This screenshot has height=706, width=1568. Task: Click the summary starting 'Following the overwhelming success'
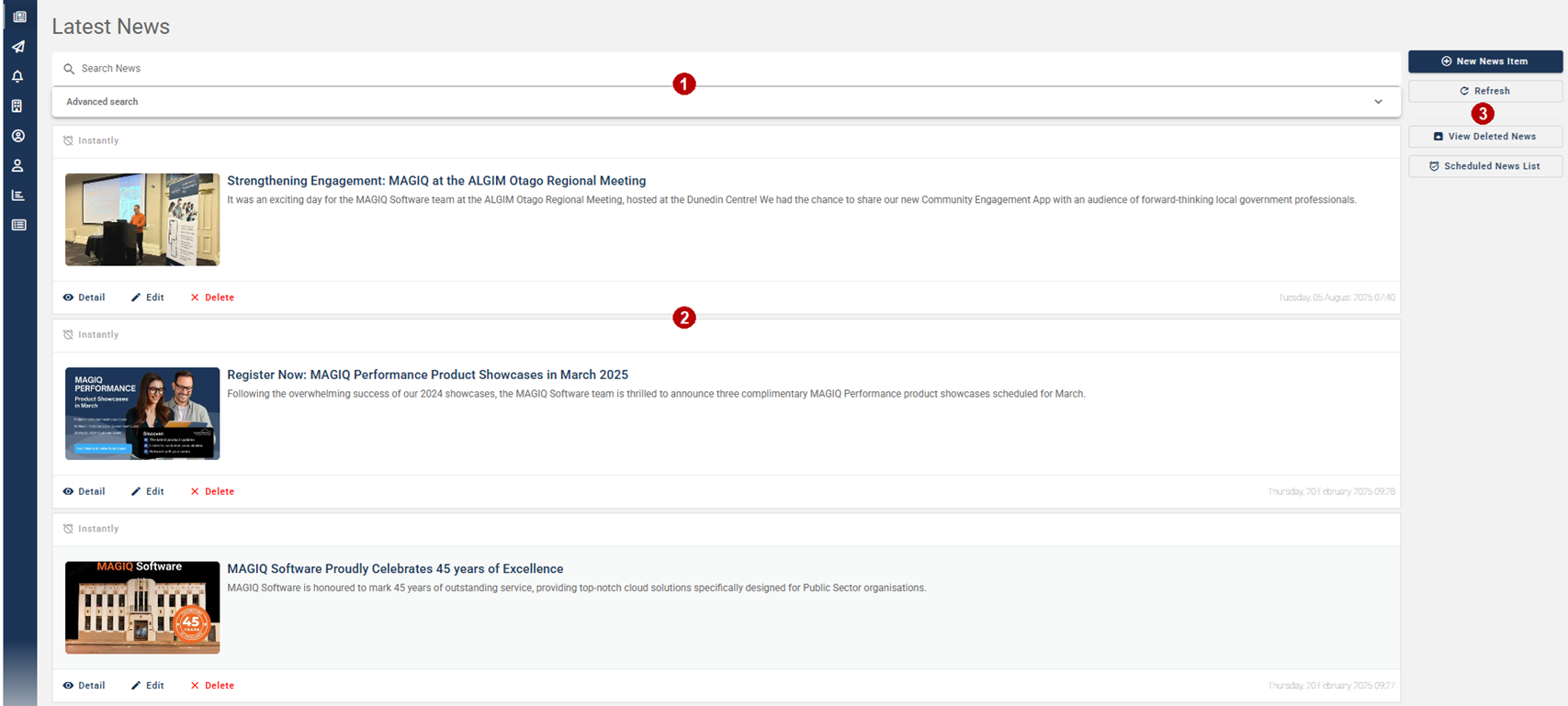tap(656, 394)
